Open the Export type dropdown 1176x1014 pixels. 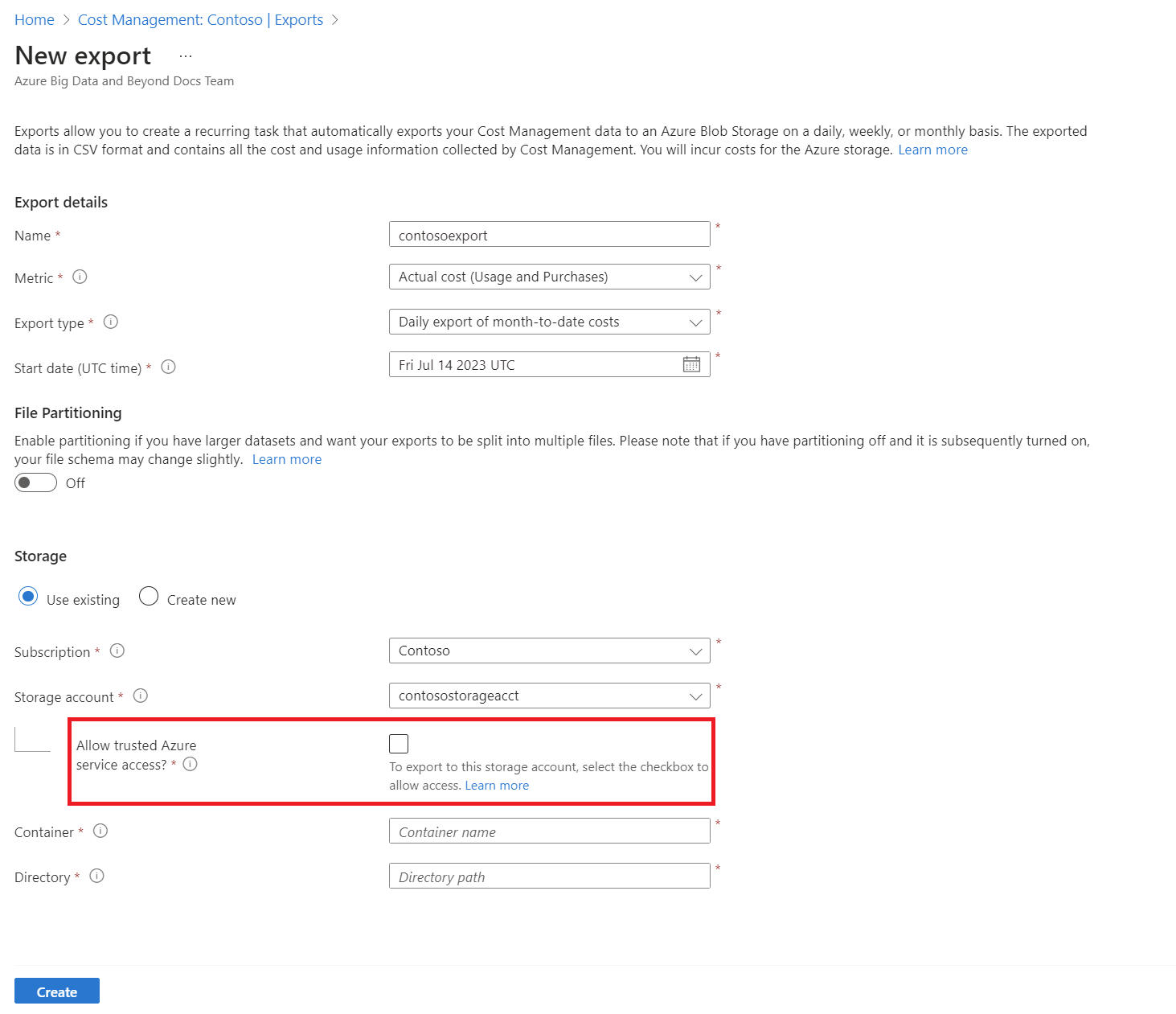coord(549,322)
